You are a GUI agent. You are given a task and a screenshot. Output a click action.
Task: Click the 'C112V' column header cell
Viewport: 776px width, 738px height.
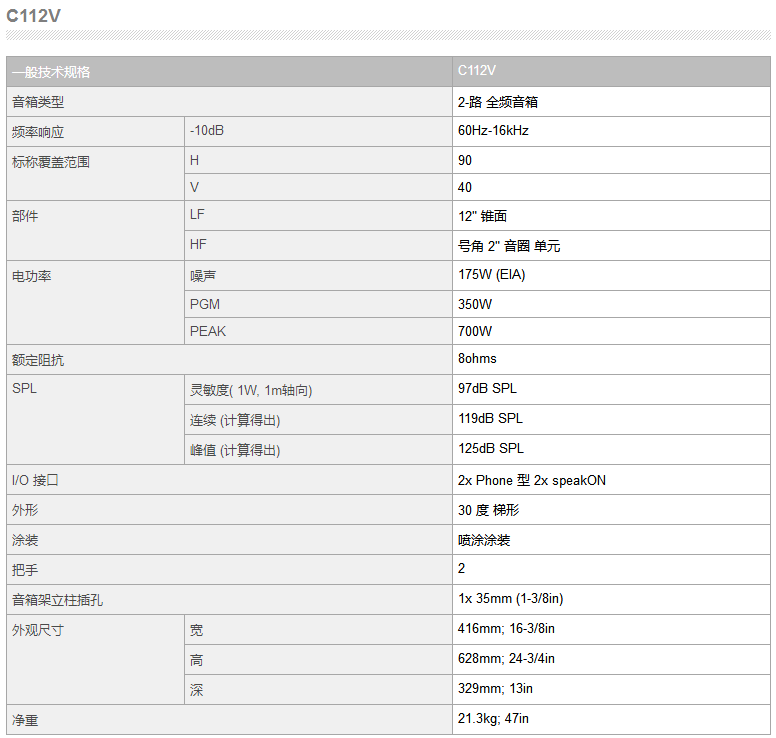tap(611, 72)
